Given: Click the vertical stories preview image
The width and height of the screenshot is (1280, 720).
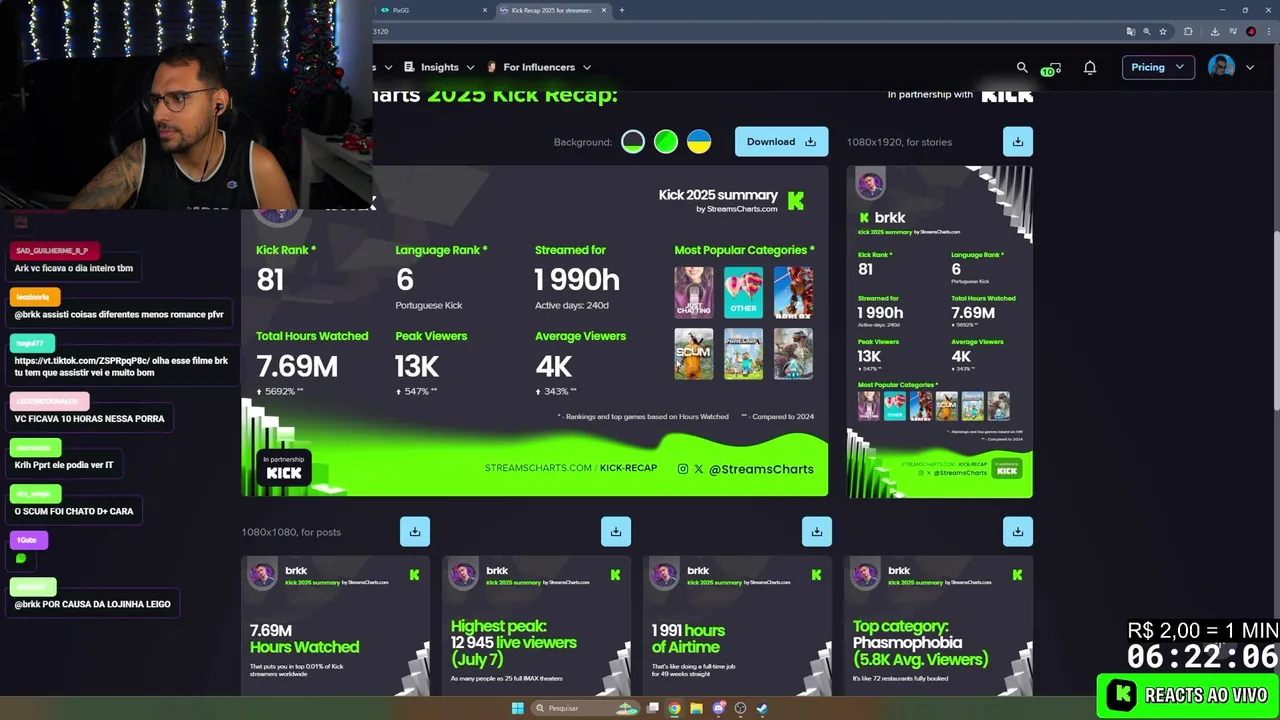Looking at the screenshot, I should point(939,332).
